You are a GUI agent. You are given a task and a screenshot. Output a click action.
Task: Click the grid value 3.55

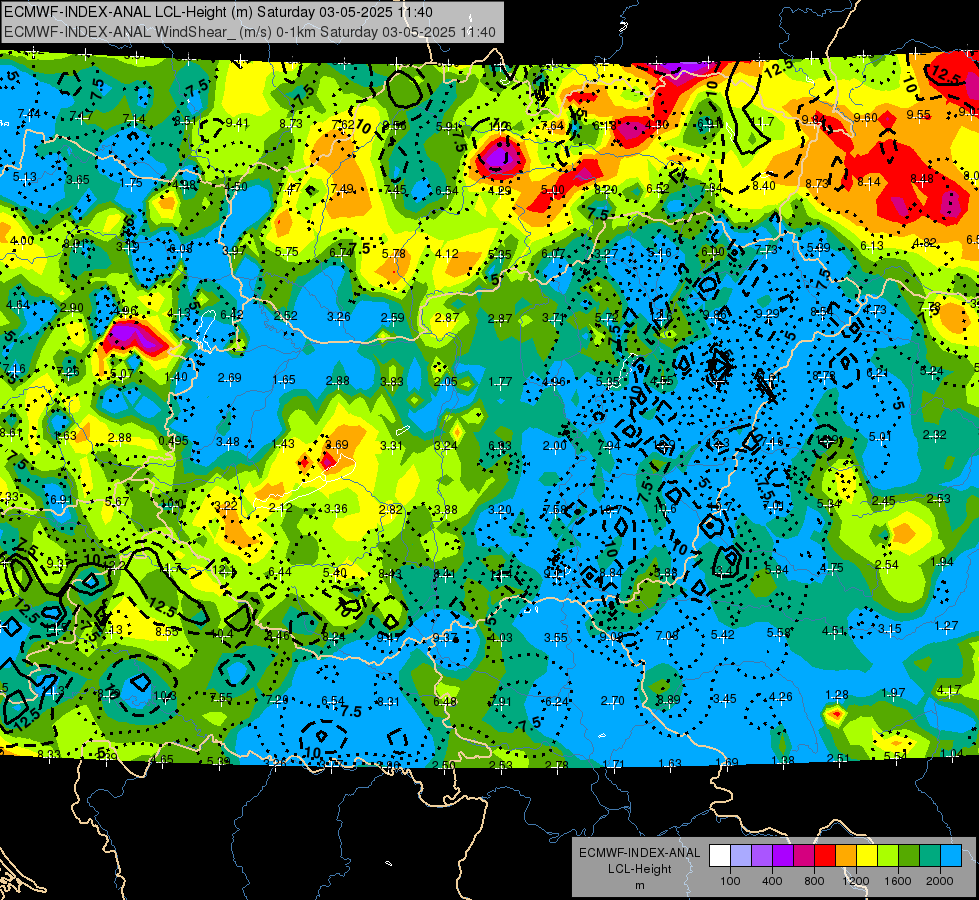(x=555, y=638)
